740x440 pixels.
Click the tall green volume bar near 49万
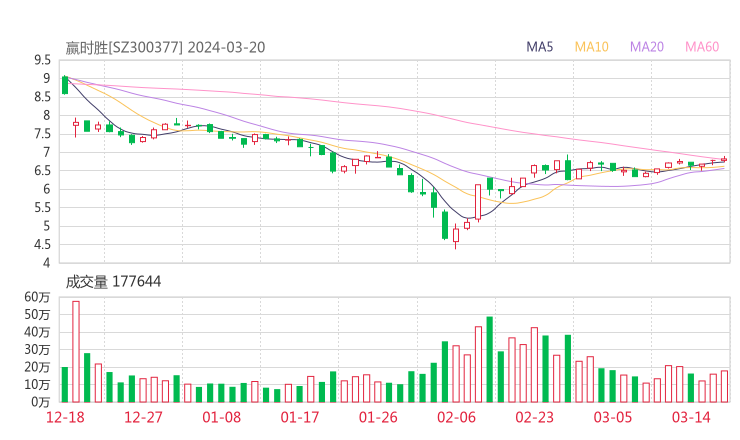[490, 360]
